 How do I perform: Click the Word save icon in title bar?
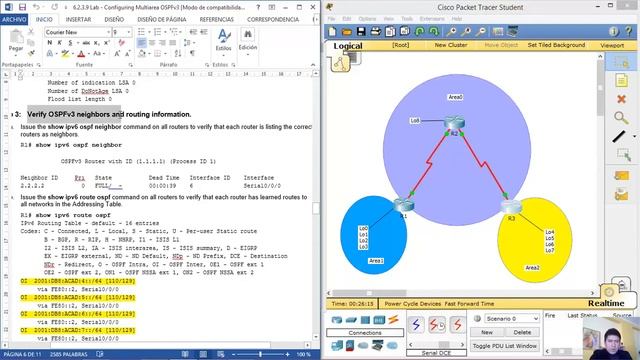tap(22, 7)
